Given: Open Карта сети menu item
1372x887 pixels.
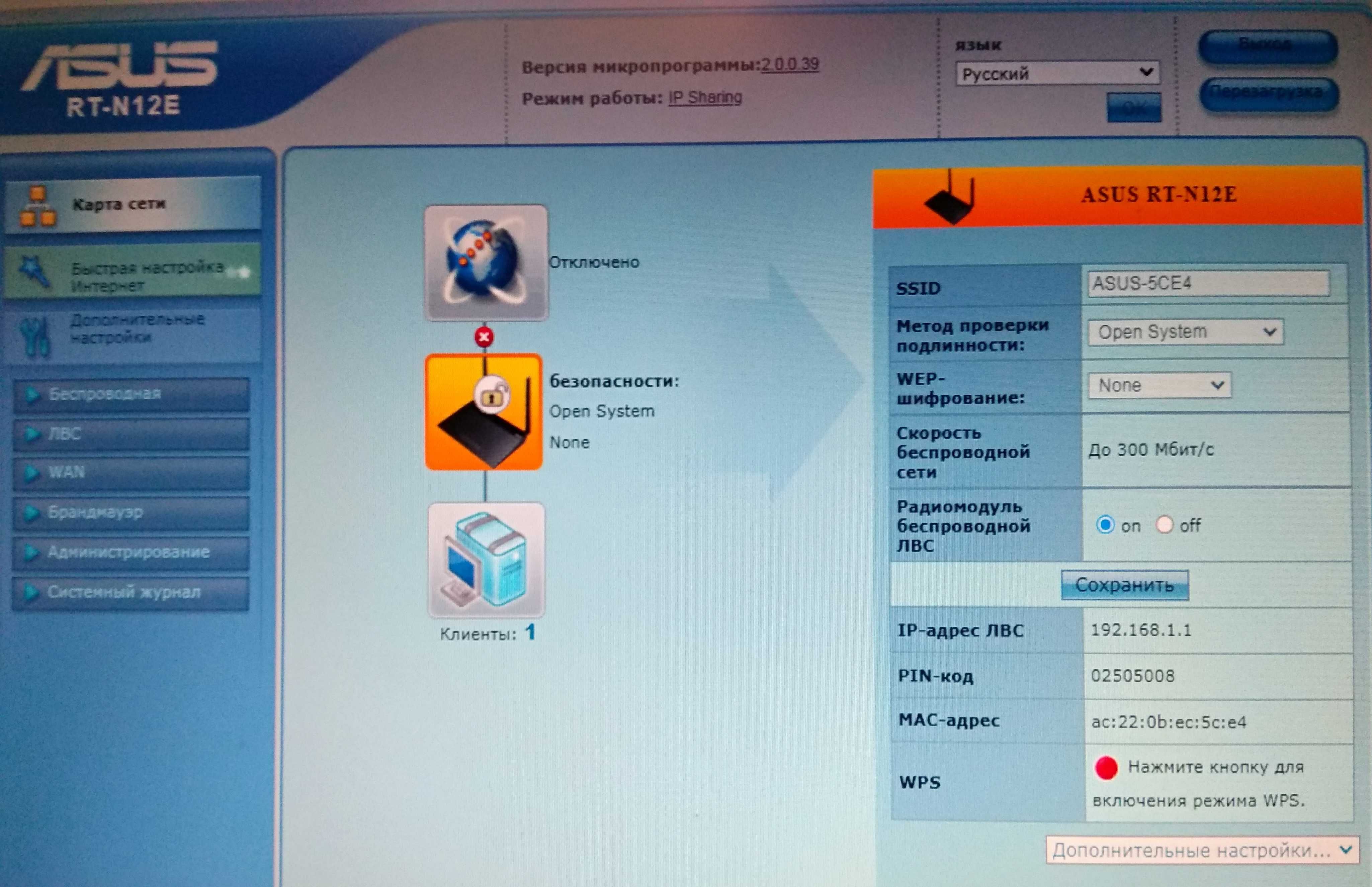Looking at the screenshot, I should (x=133, y=204).
